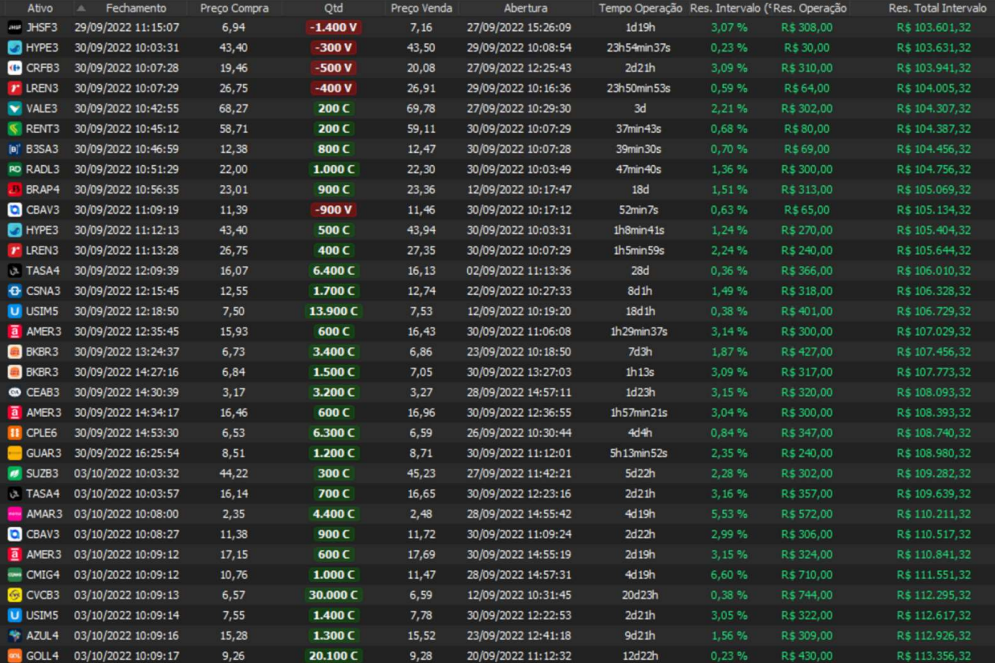Select the VALE3 ticker icon
995x663 pixels.
tap(14, 108)
